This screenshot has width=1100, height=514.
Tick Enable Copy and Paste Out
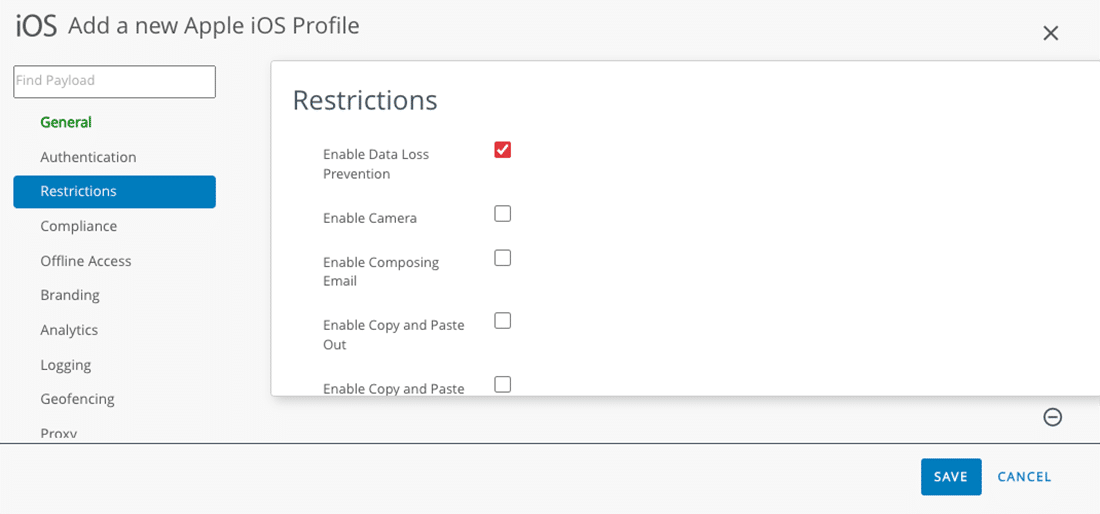[503, 321]
